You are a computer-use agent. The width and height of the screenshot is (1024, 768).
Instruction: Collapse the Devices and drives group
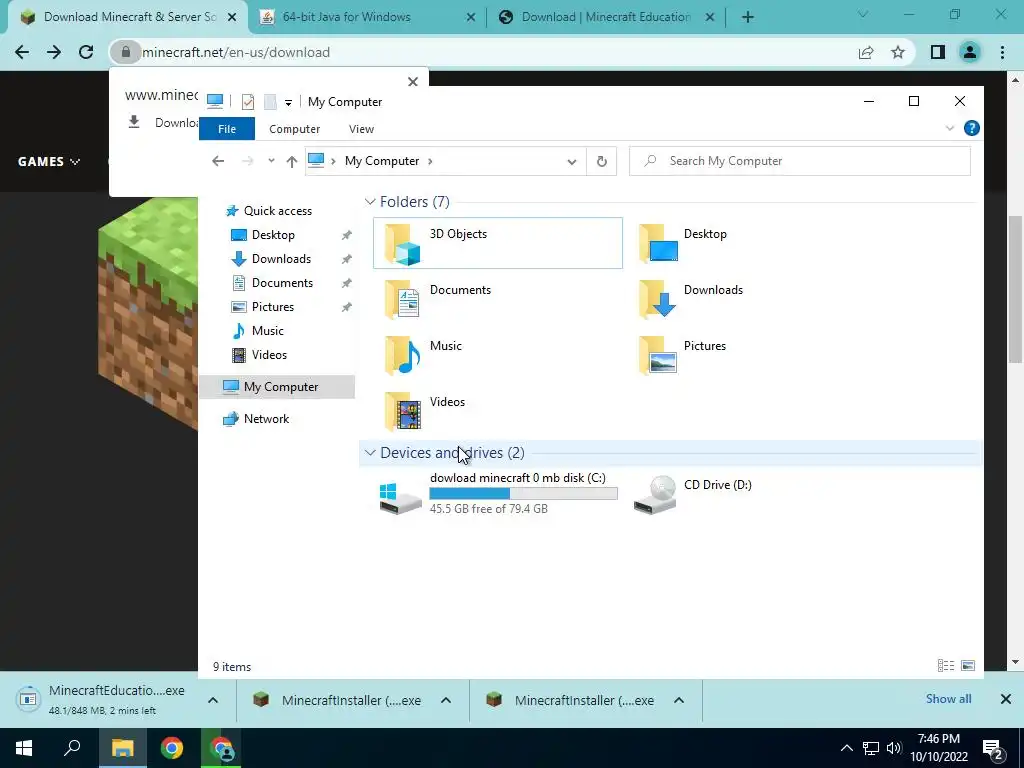pyautogui.click(x=370, y=453)
